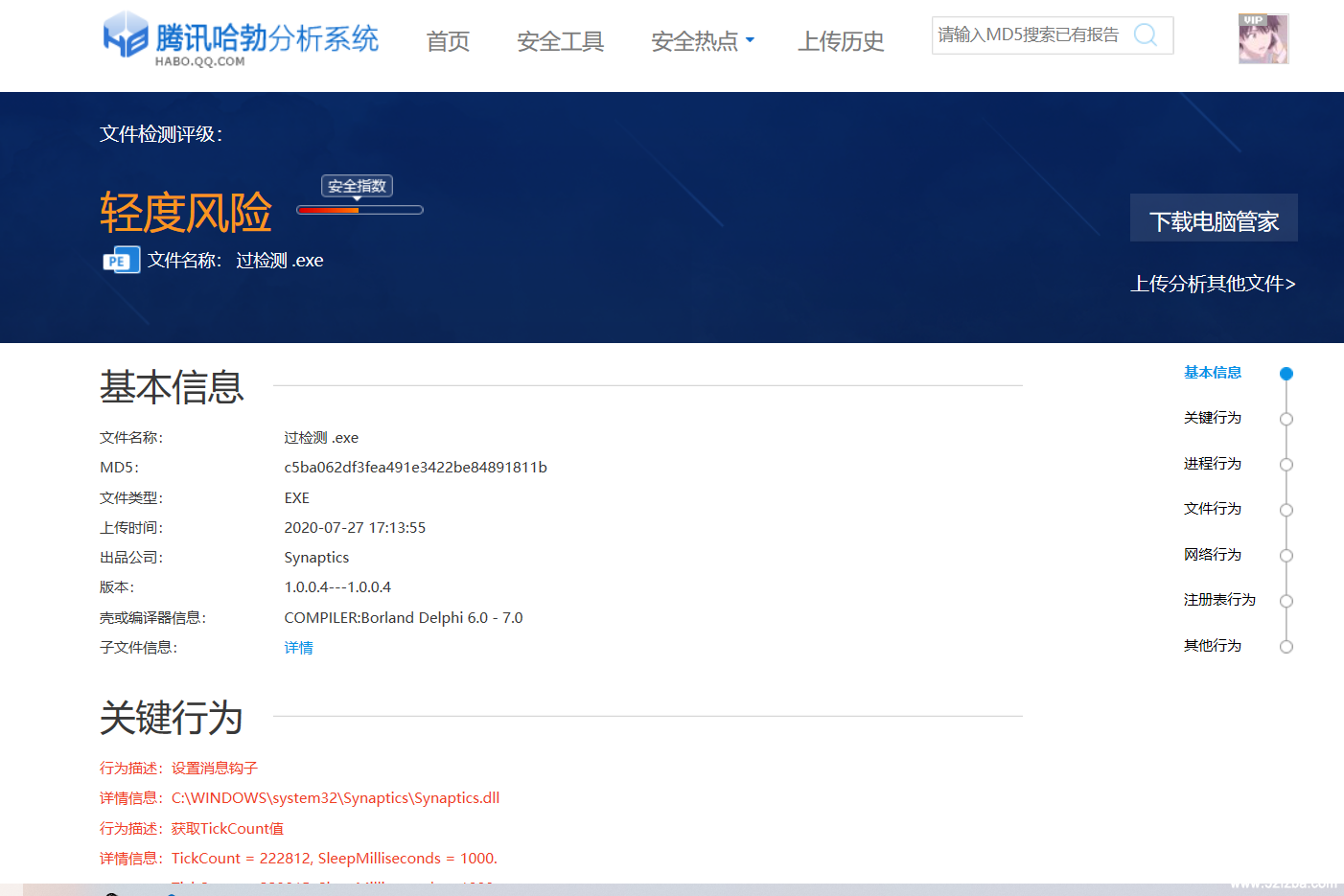
Task: Click the search magnifier icon
Action: tap(1145, 35)
